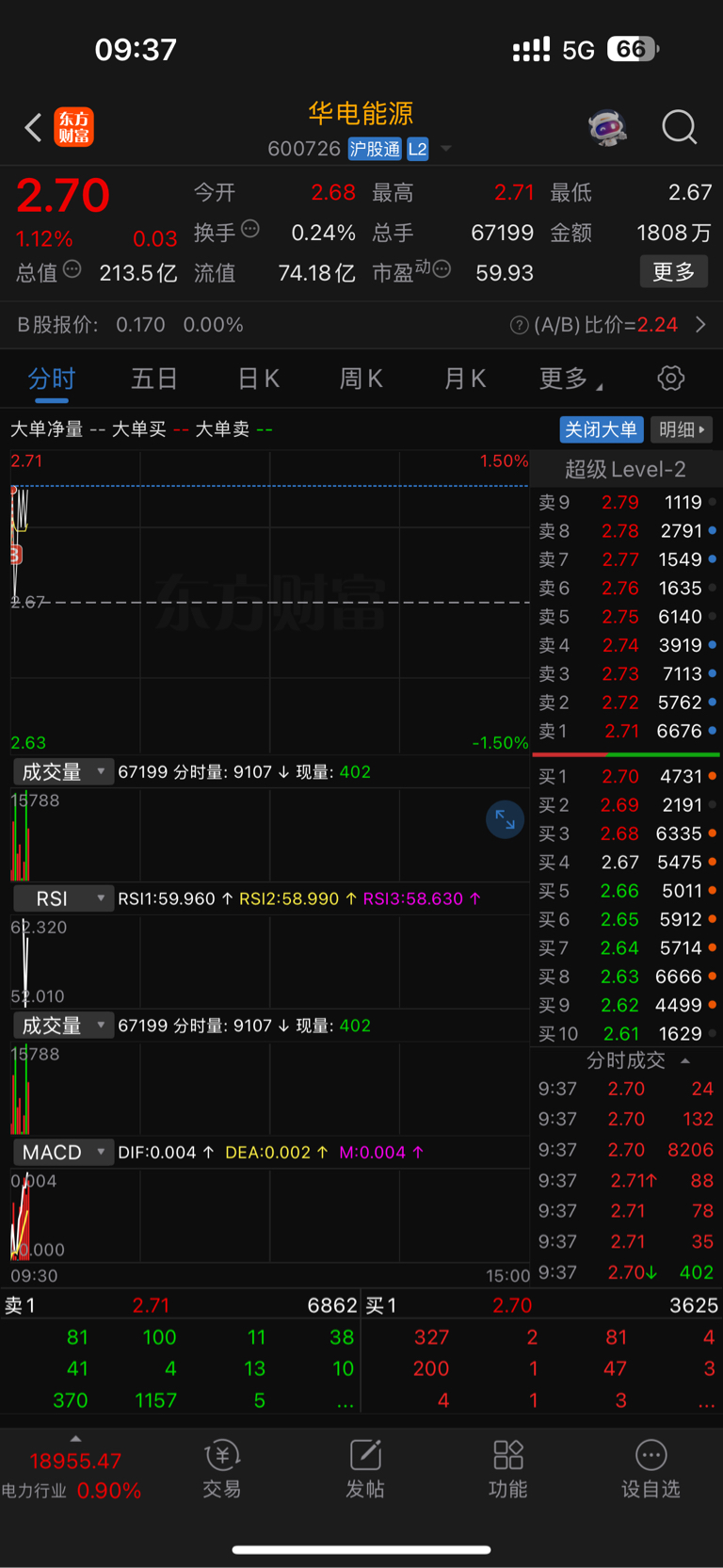This screenshot has width=723, height=1568.
Task: Select 分时 tab
Action: point(52,379)
